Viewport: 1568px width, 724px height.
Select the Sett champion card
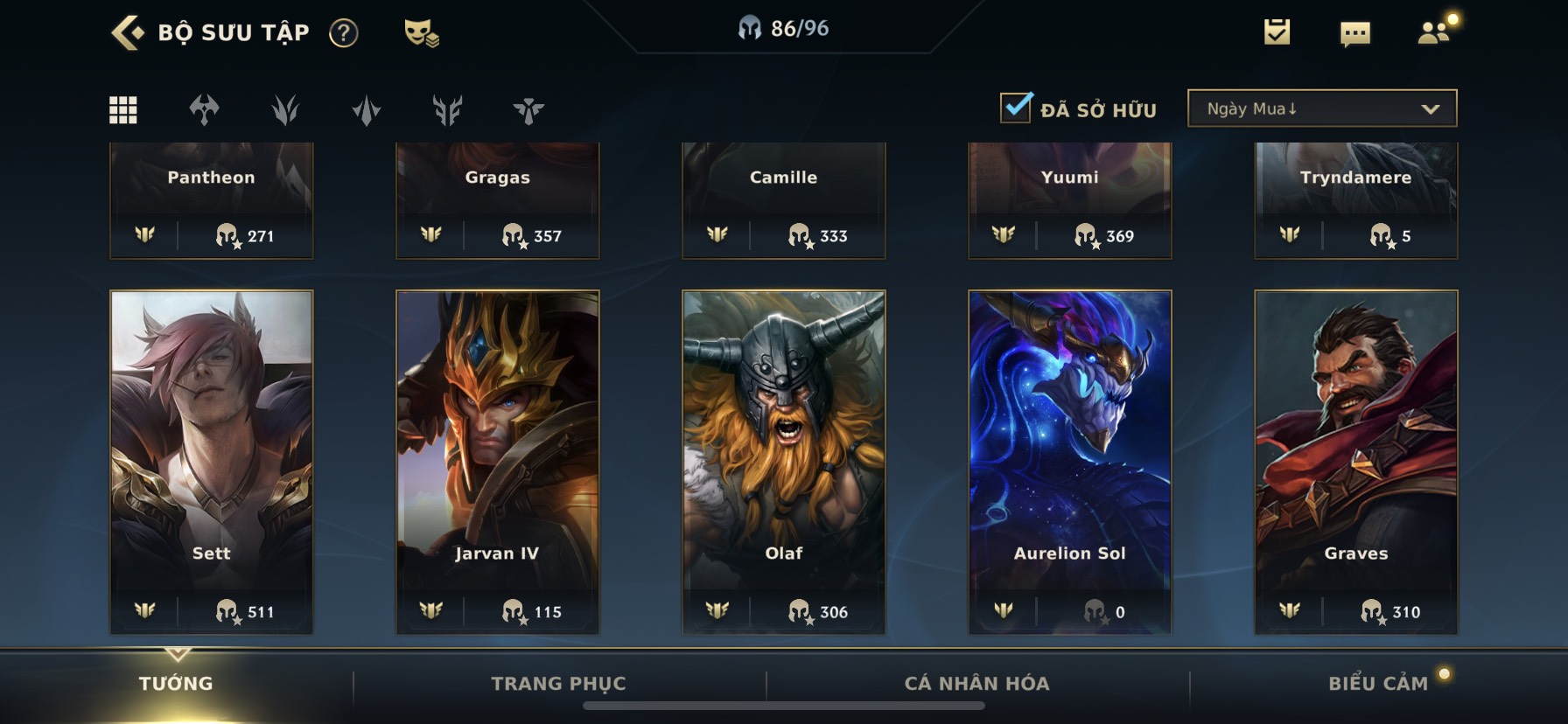(x=211, y=462)
